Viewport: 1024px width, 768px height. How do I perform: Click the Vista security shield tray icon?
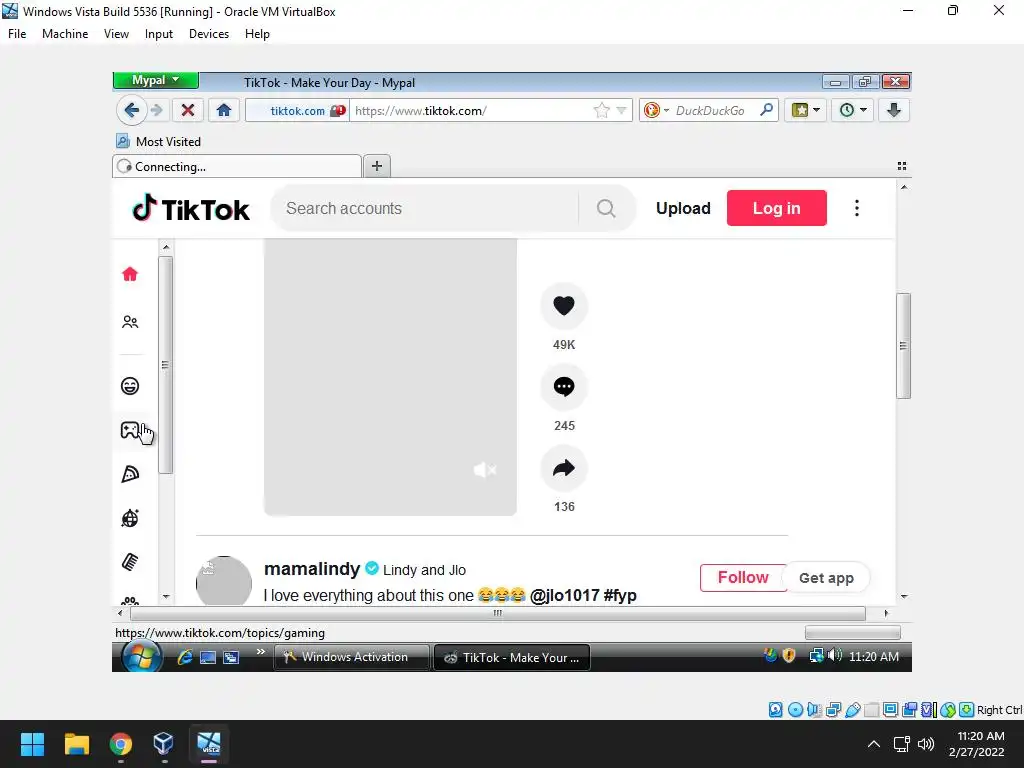[789, 655]
